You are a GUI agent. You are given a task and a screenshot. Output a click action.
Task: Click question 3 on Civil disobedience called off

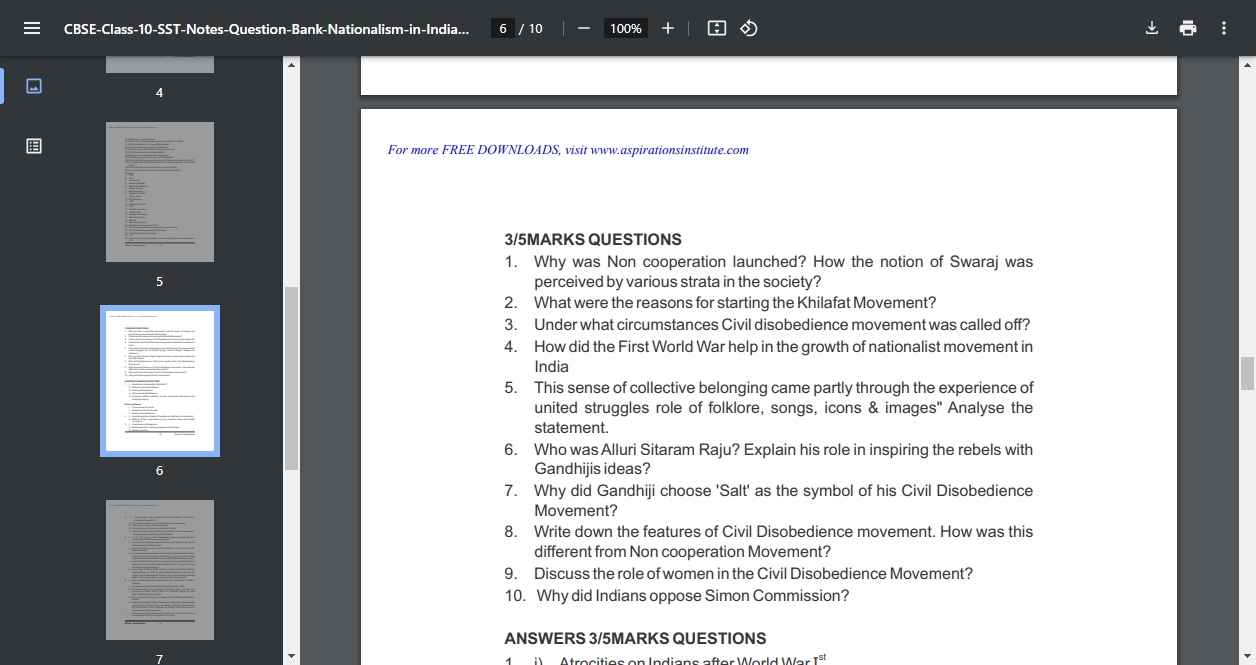(767, 325)
